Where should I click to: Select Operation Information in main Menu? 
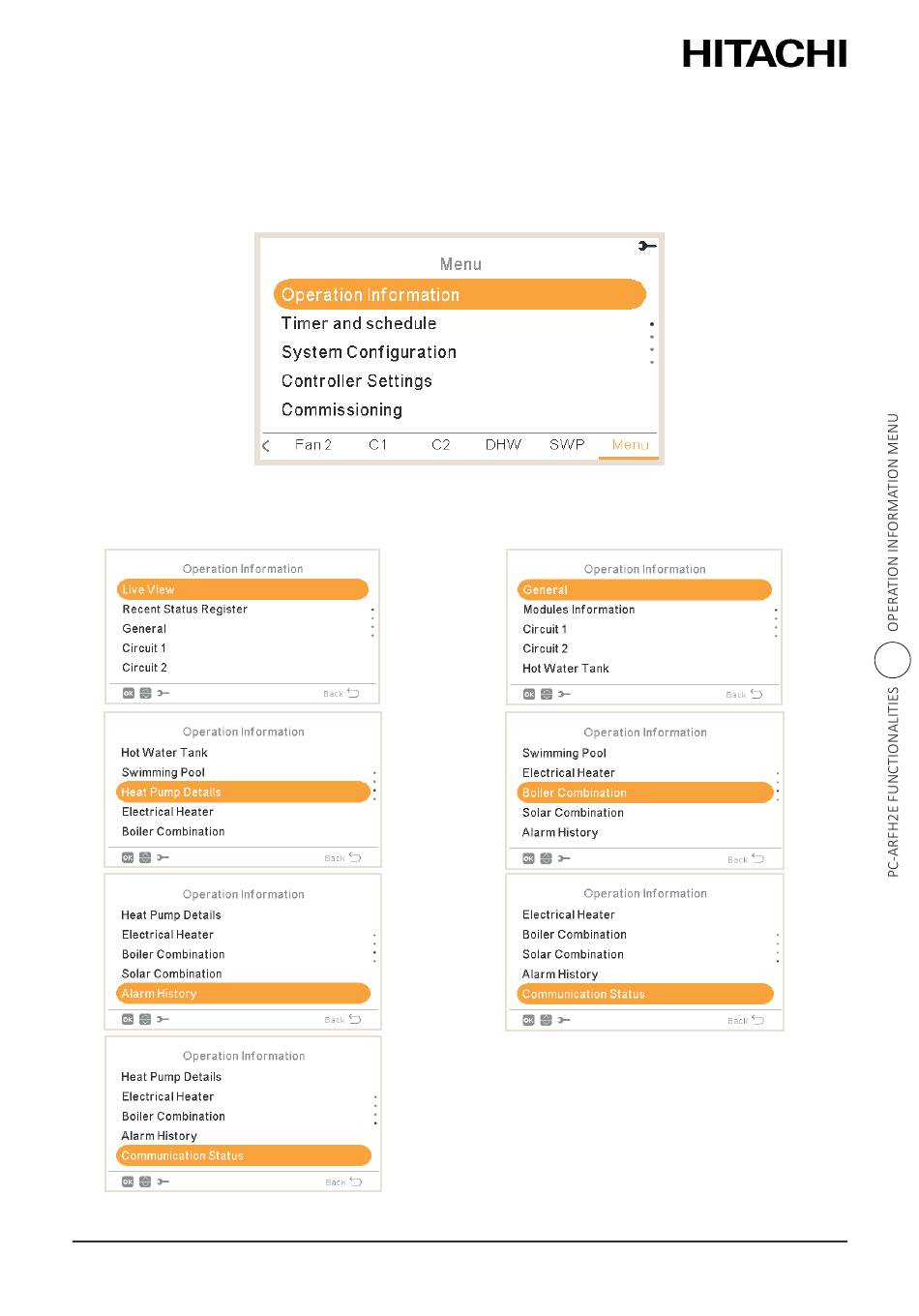click(x=459, y=295)
